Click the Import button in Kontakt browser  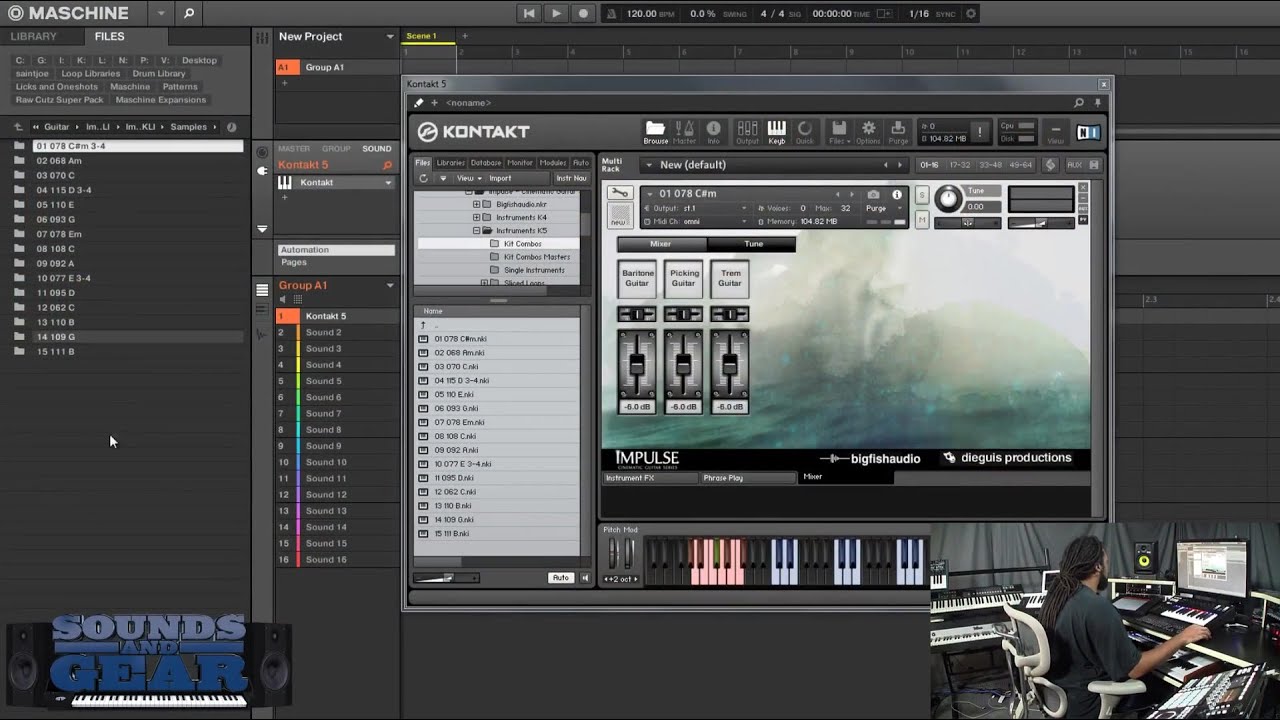[500, 178]
